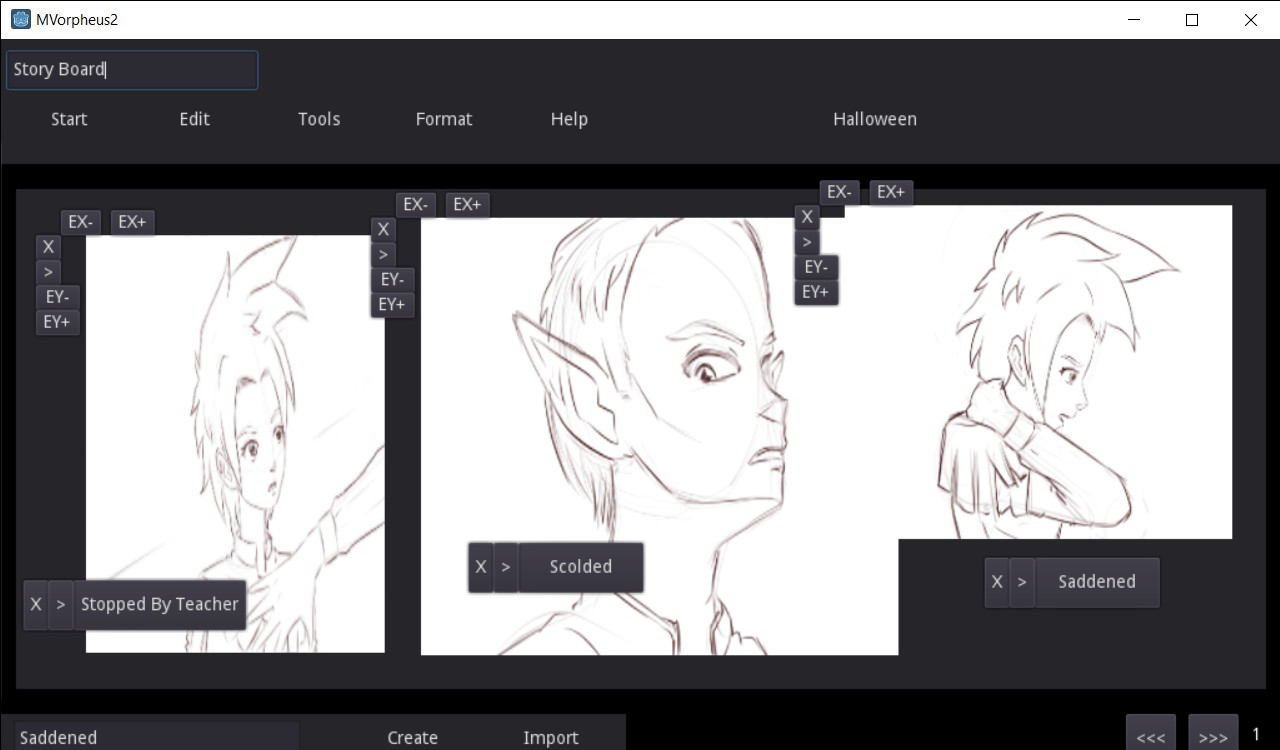
Task: Open the Tools menu
Action: coord(319,119)
